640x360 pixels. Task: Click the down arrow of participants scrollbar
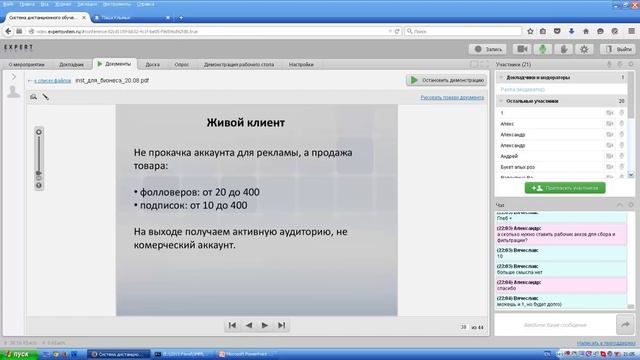click(x=631, y=175)
